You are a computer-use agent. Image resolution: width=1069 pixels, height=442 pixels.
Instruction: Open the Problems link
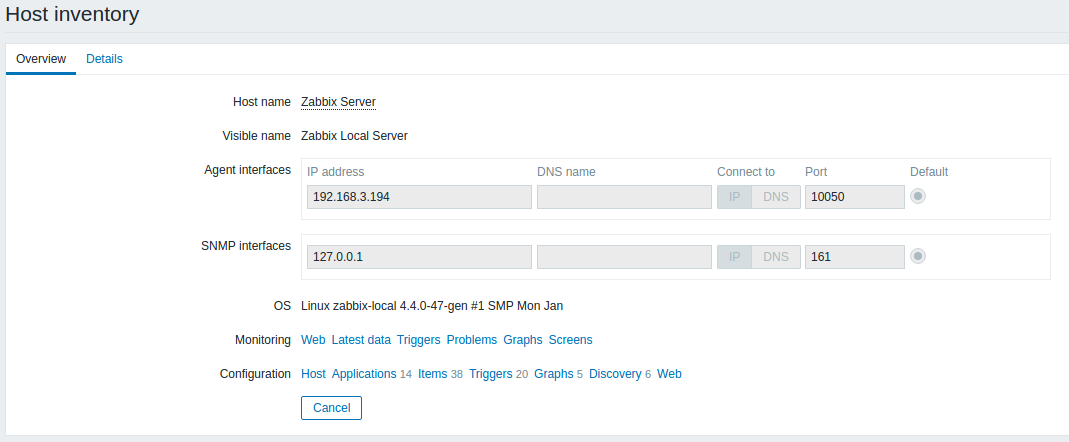(472, 340)
